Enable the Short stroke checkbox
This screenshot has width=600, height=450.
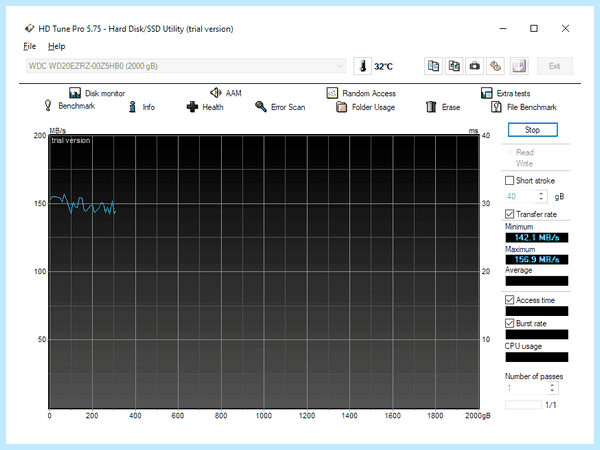pyautogui.click(x=509, y=180)
